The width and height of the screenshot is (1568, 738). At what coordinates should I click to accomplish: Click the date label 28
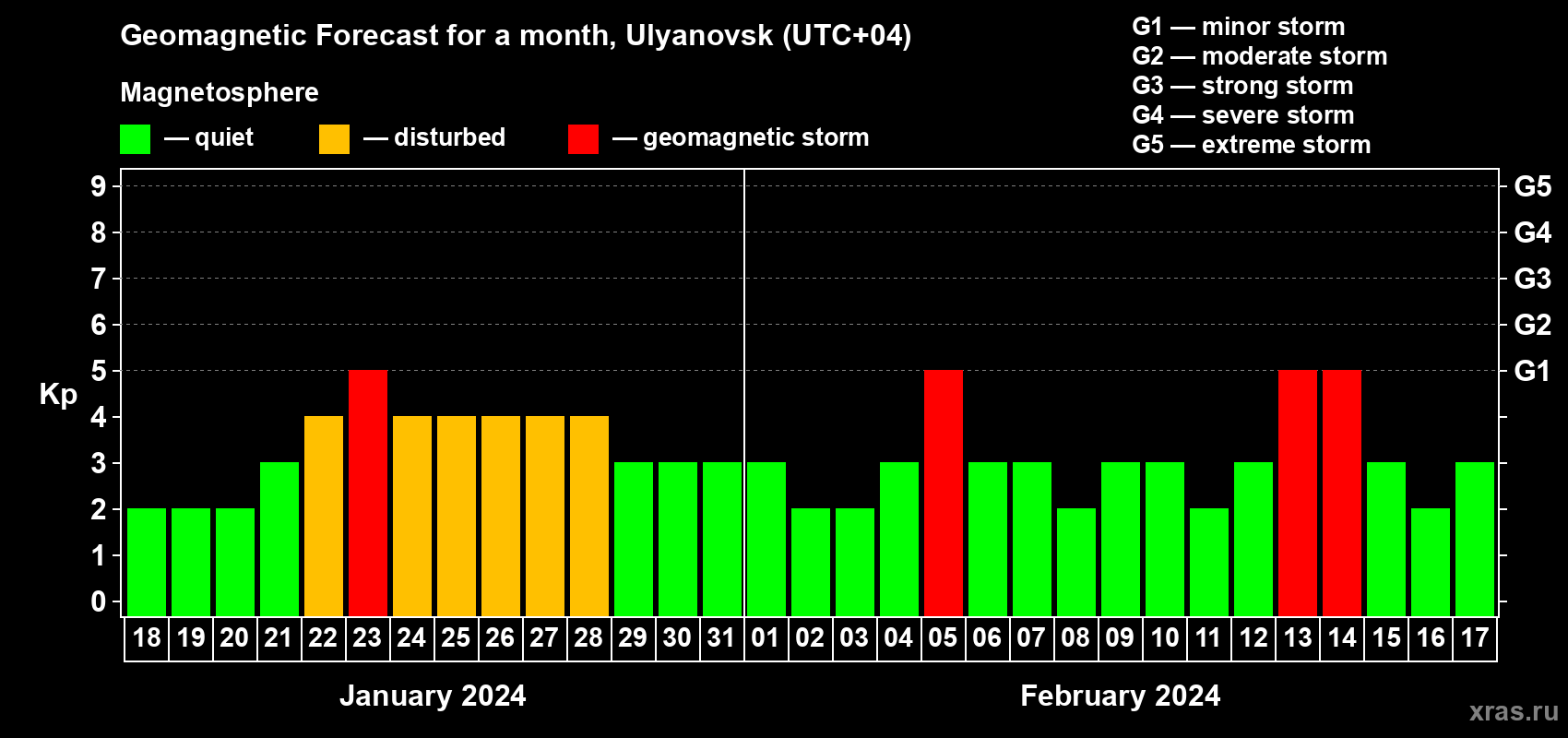click(588, 637)
